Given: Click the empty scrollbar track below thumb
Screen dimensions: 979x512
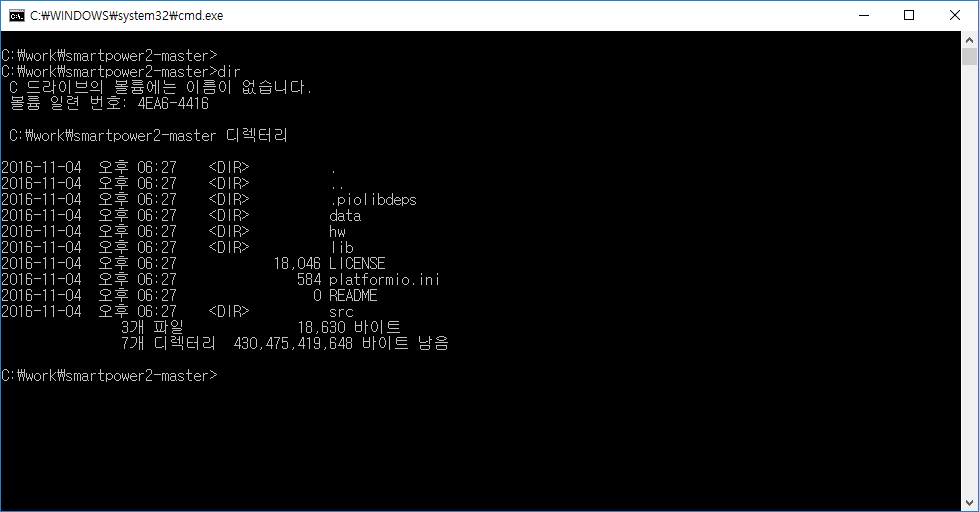Looking at the screenshot, I should pyautogui.click(x=969, y=281).
